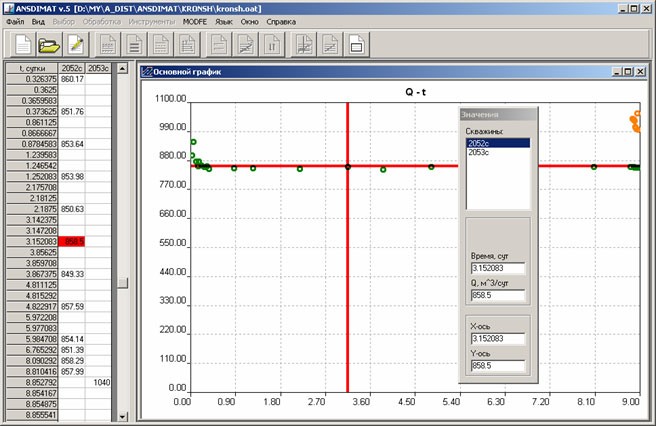Select well 2053c in the Скважины list

[479, 153]
